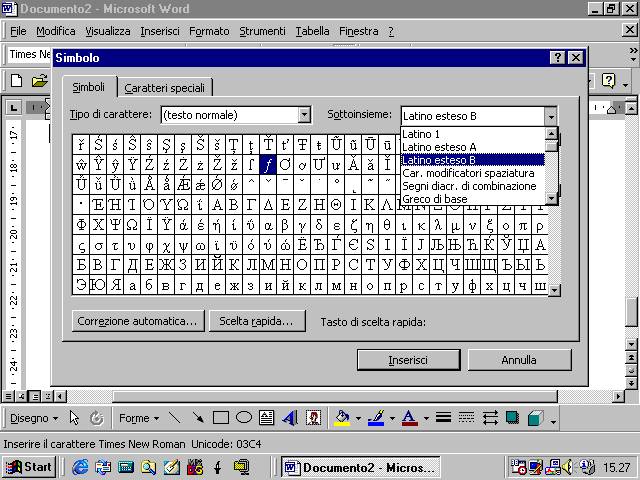The image size is (640, 480).
Task: Open the Forme shapes dropdown
Action: (x=139, y=418)
